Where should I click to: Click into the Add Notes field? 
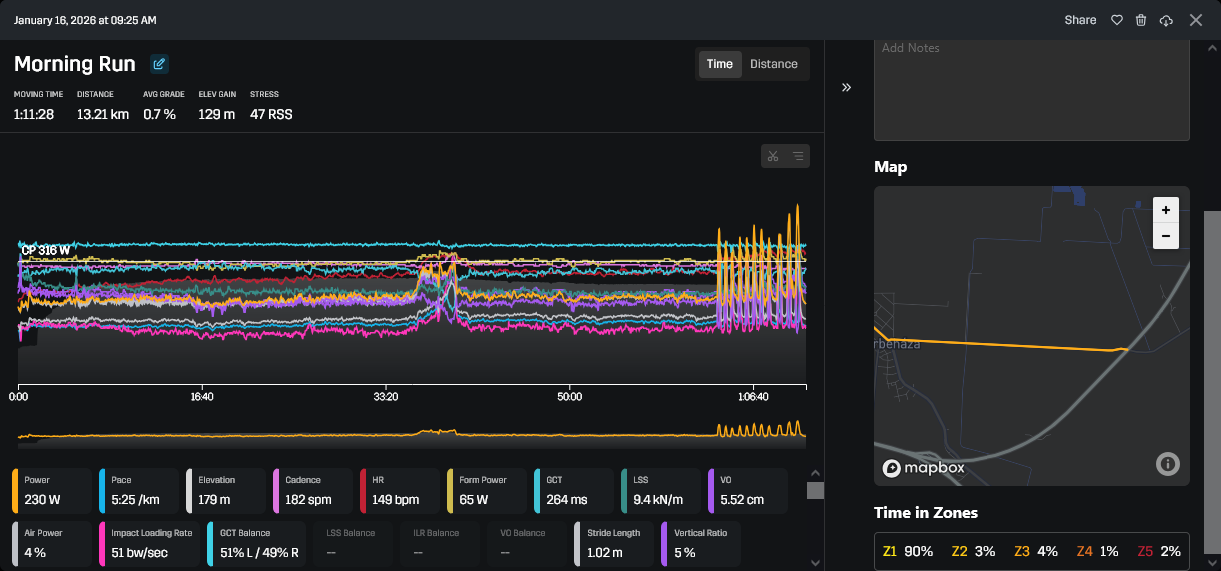pos(1032,89)
